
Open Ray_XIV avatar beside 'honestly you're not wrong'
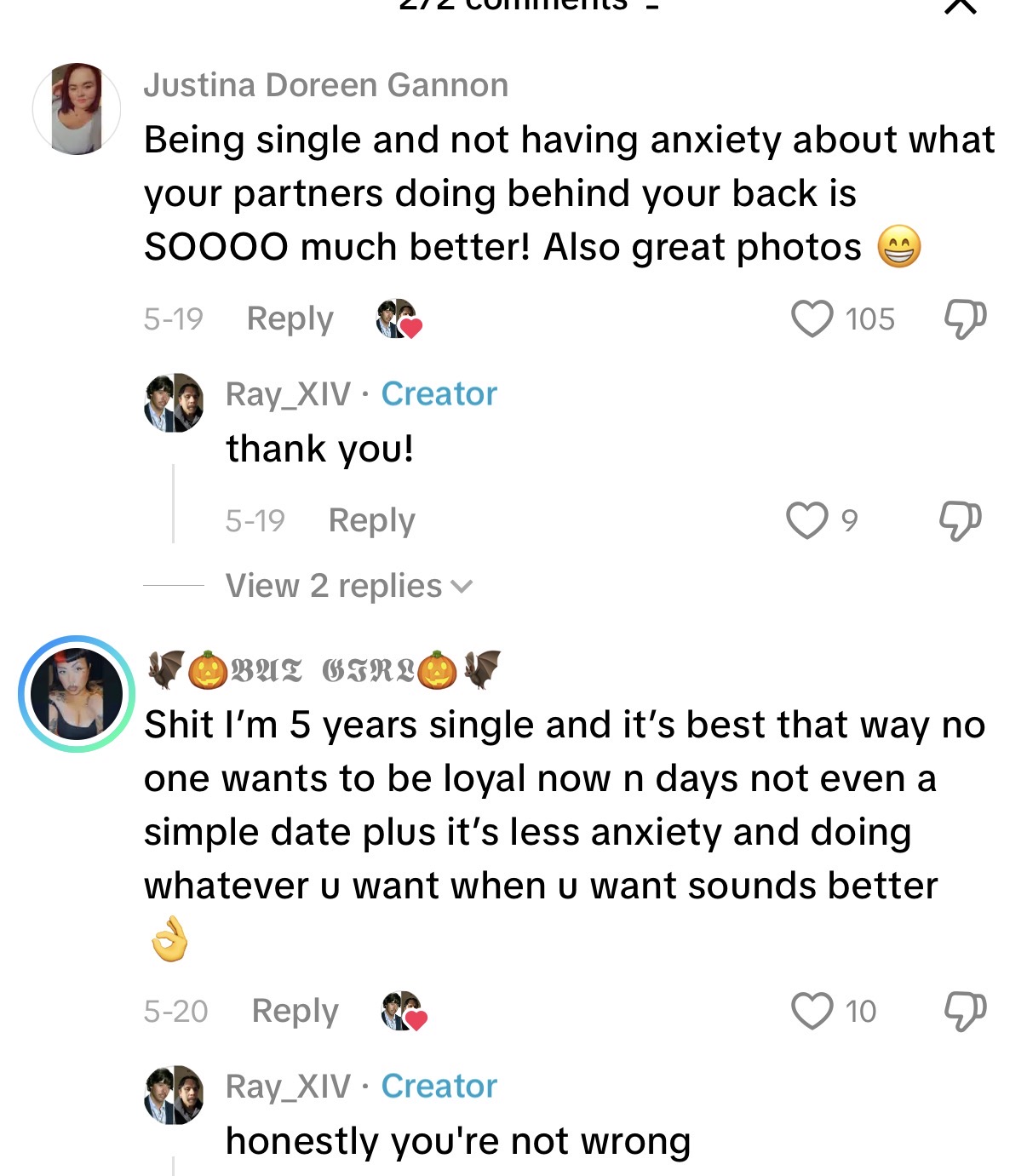tap(174, 1094)
